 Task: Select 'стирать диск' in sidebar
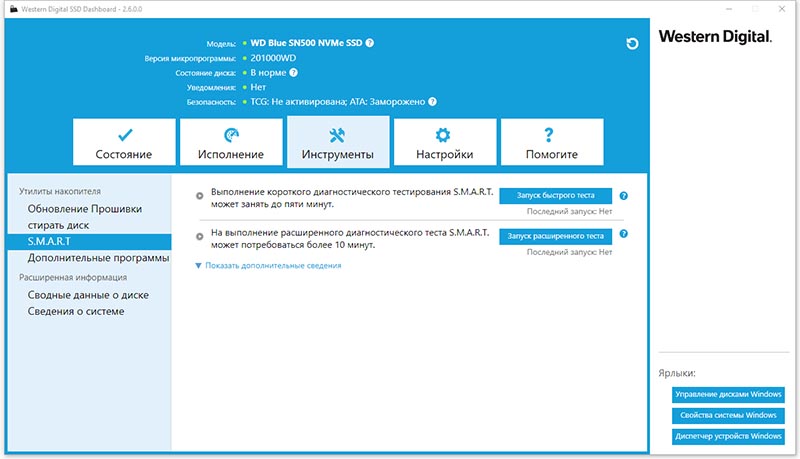(x=58, y=225)
